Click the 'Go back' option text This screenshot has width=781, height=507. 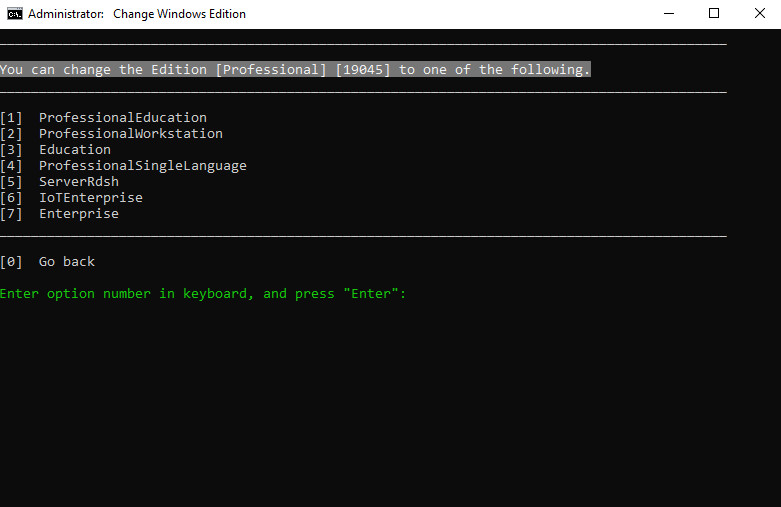(67, 261)
